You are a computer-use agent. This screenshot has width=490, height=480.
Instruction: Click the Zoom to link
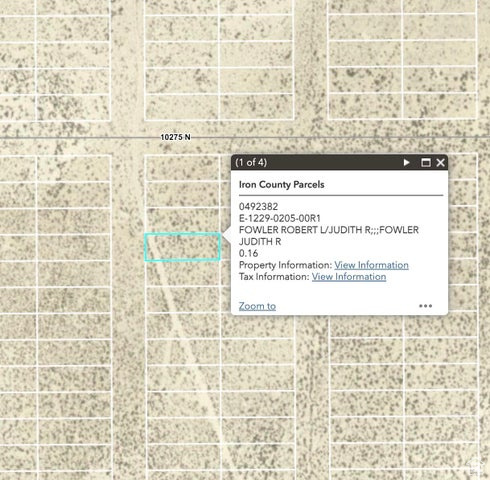coord(257,306)
